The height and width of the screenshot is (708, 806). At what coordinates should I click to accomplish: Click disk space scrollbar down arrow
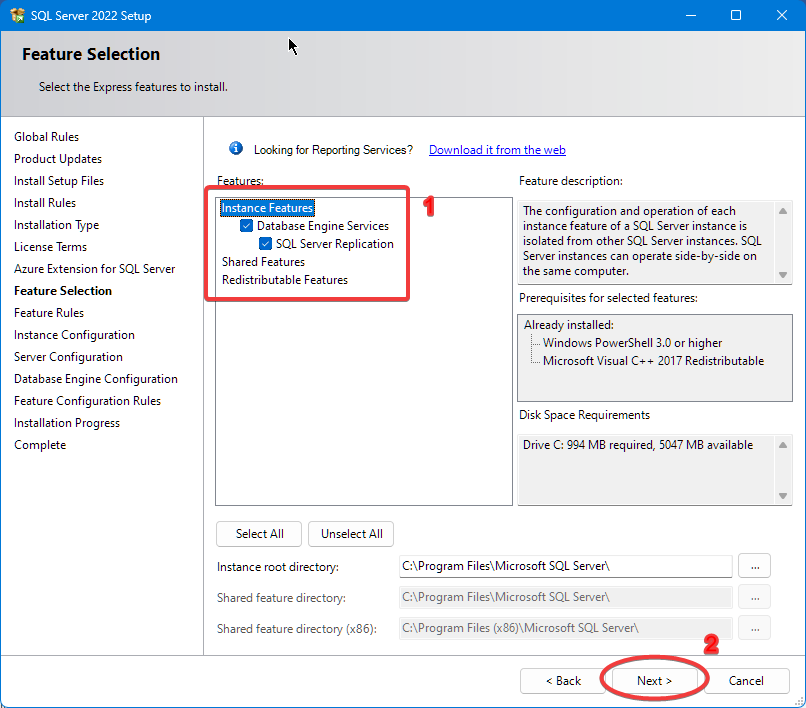click(x=783, y=496)
